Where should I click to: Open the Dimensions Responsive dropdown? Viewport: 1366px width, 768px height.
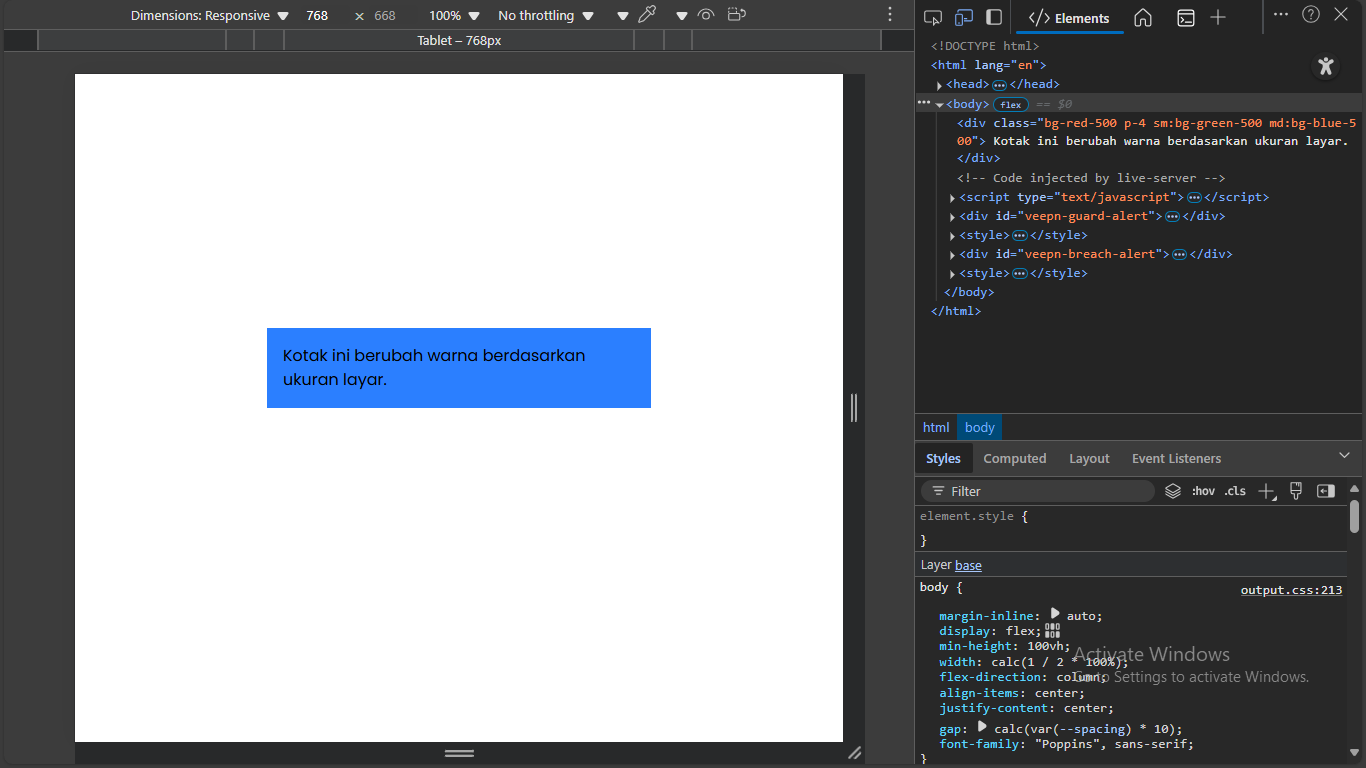point(209,16)
